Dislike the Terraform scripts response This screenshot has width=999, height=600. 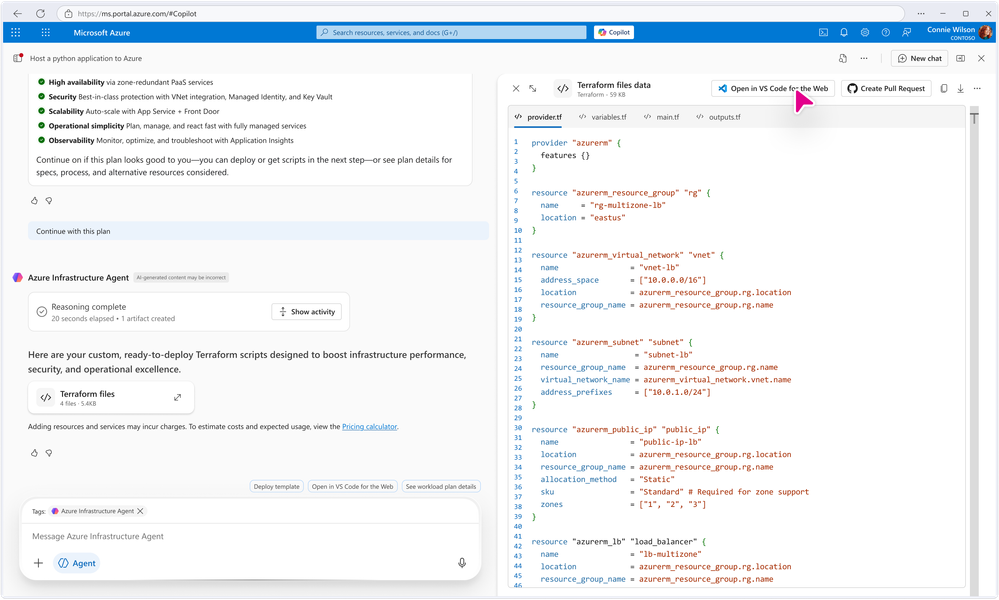point(49,454)
